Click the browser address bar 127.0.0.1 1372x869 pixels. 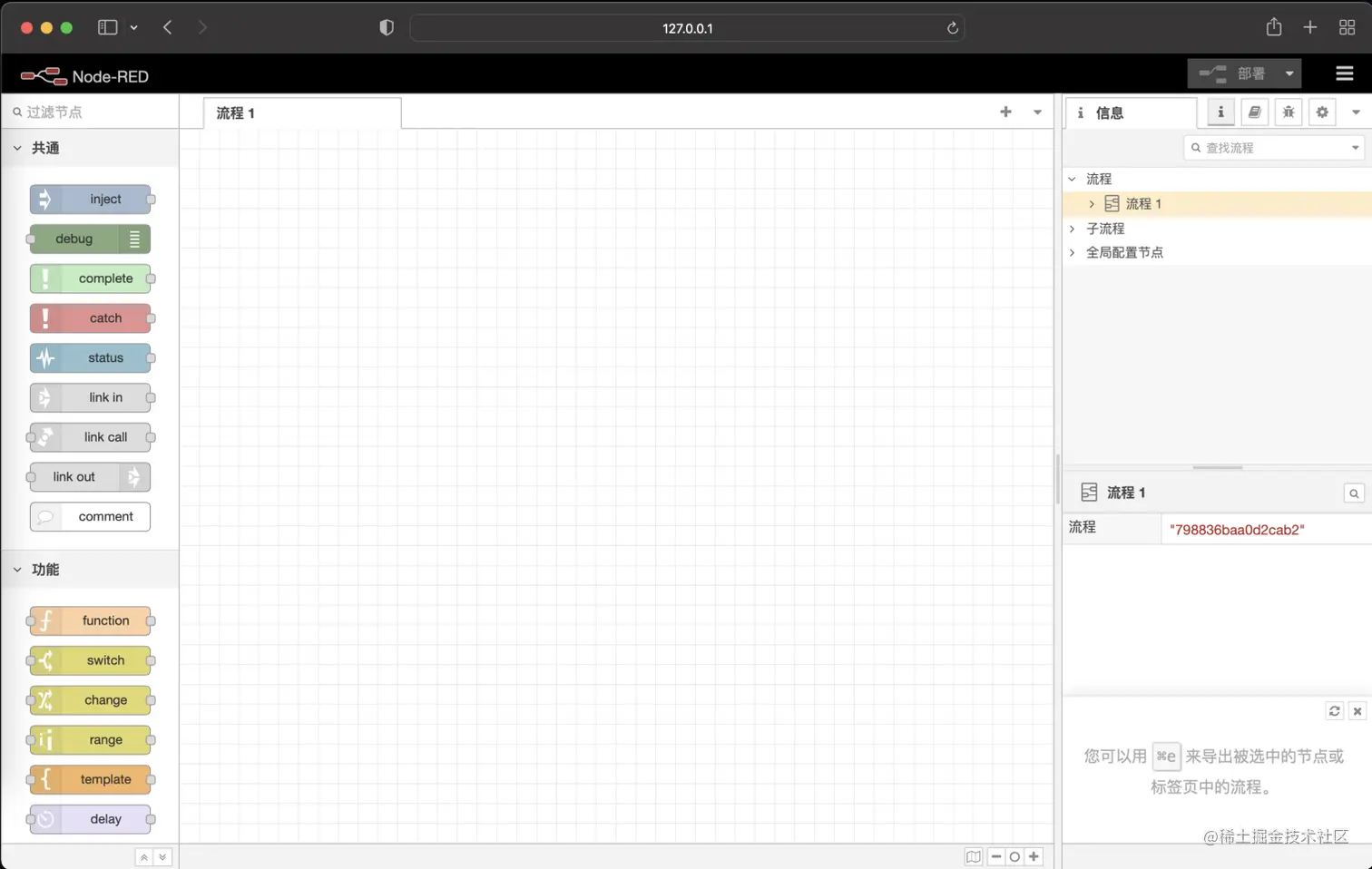click(x=687, y=28)
